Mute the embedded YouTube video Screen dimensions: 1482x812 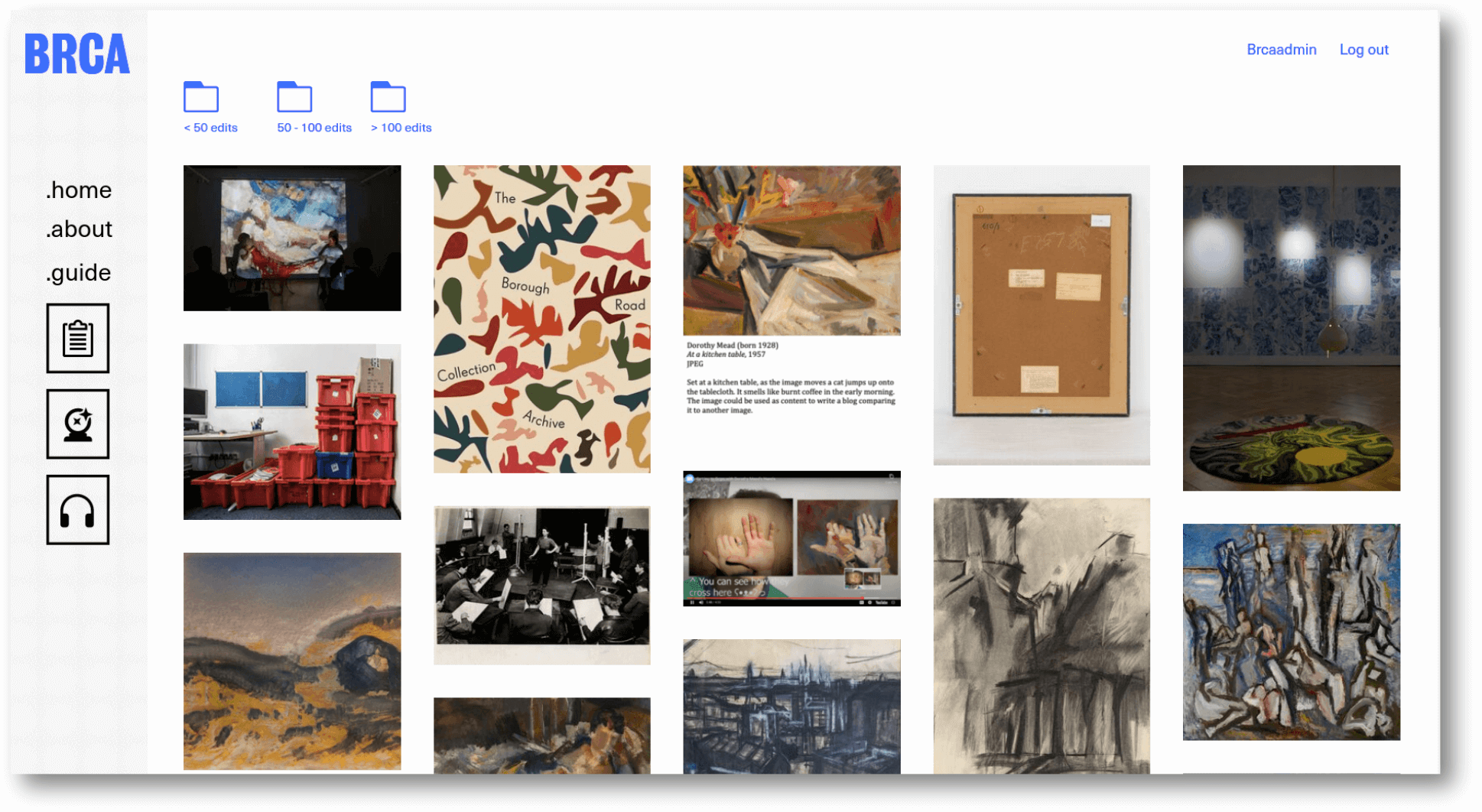pyautogui.click(x=701, y=602)
